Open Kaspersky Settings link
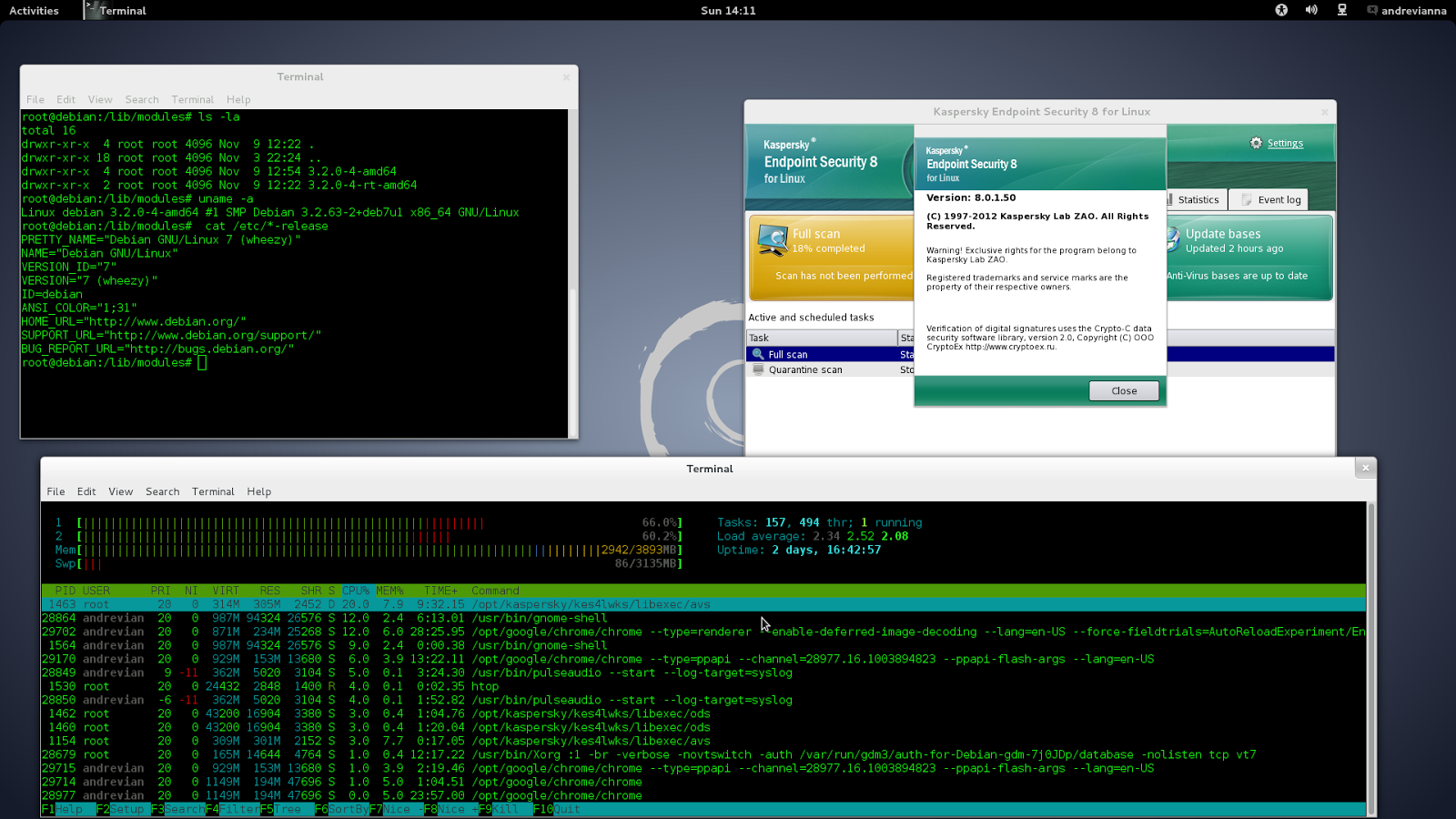 point(1285,143)
